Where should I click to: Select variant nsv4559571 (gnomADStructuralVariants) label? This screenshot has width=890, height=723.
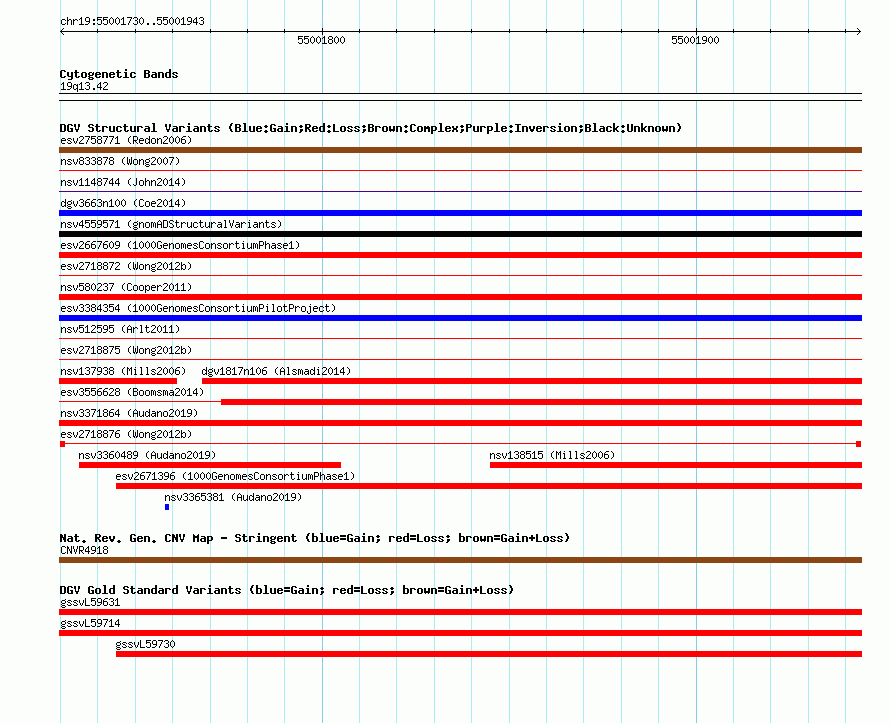pyautogui.click(x=171, y=224)
